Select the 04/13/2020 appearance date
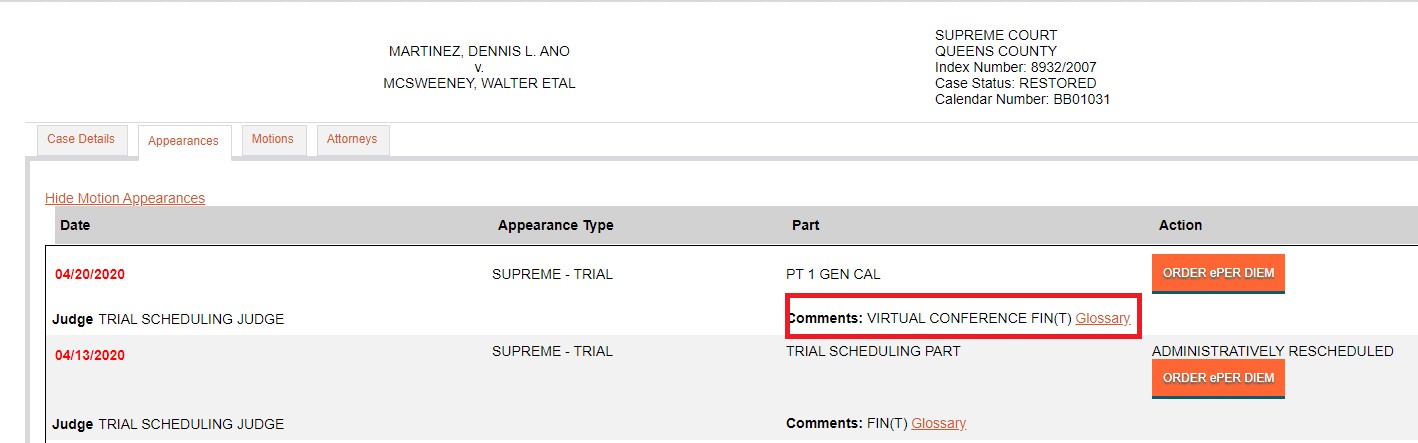Viewport: 1418px width, 443px height. pos(90,355)
